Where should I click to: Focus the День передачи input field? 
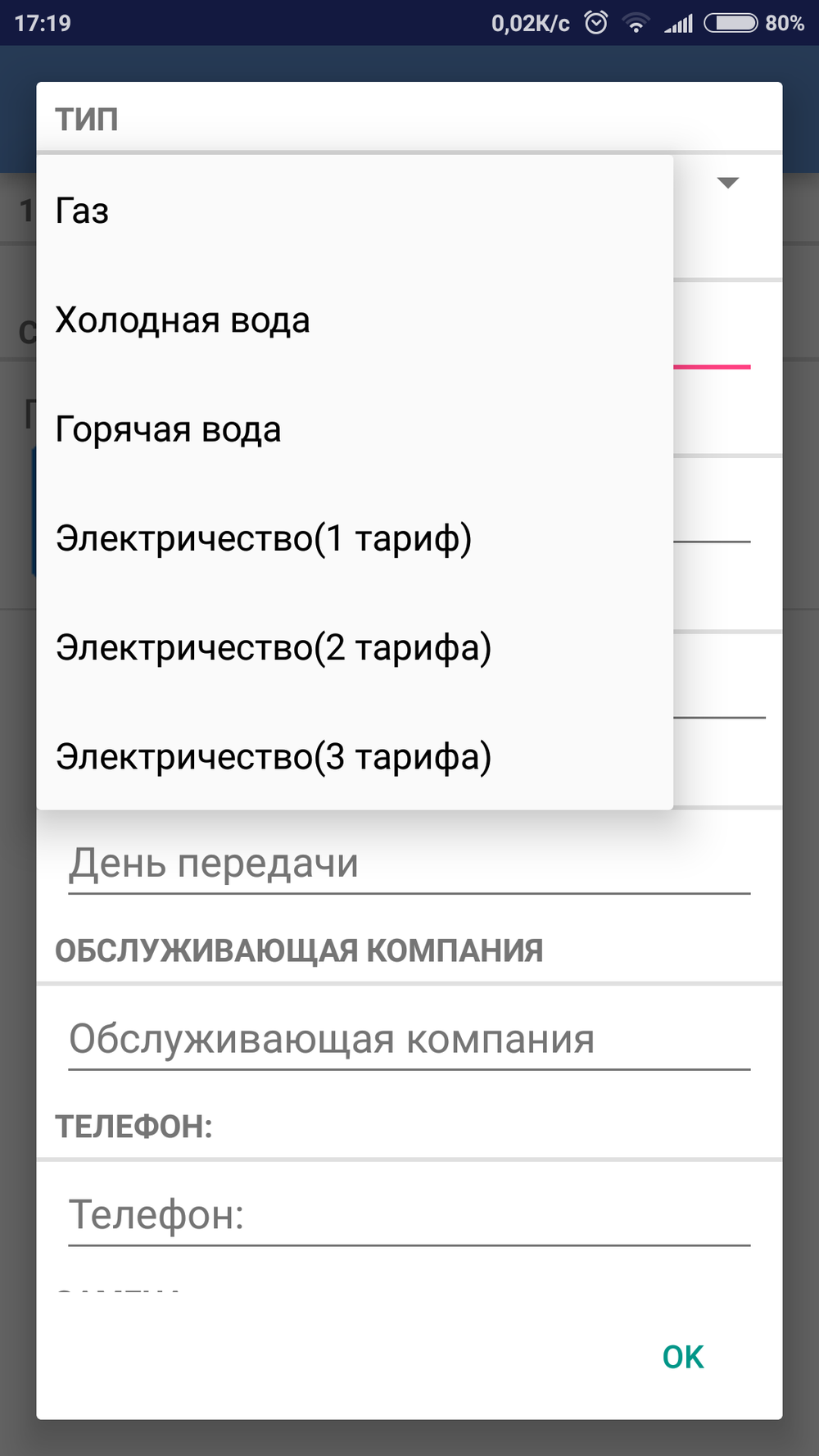tap(409, 864)
